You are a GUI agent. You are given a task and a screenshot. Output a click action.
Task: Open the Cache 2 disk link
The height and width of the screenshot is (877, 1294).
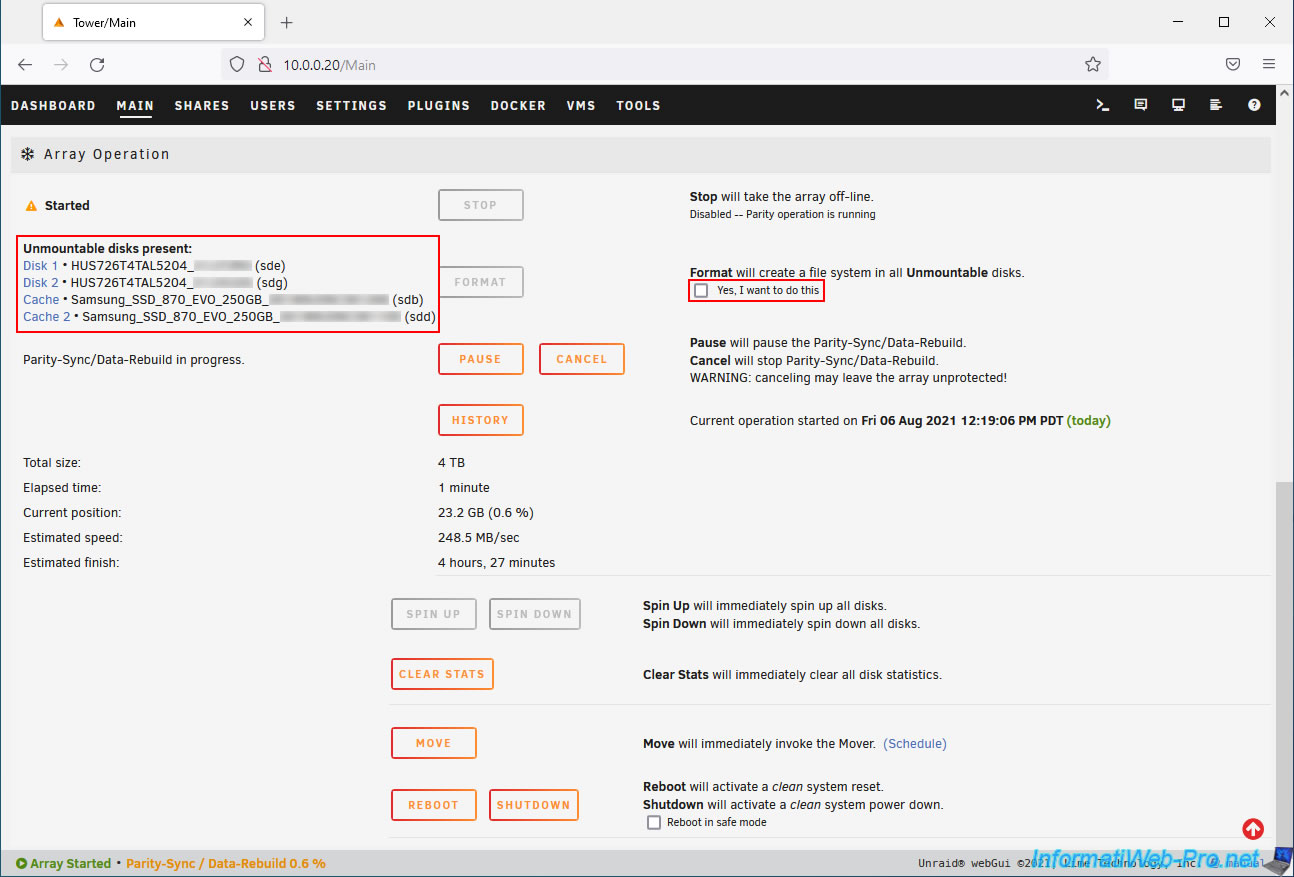tap(47, 317)
